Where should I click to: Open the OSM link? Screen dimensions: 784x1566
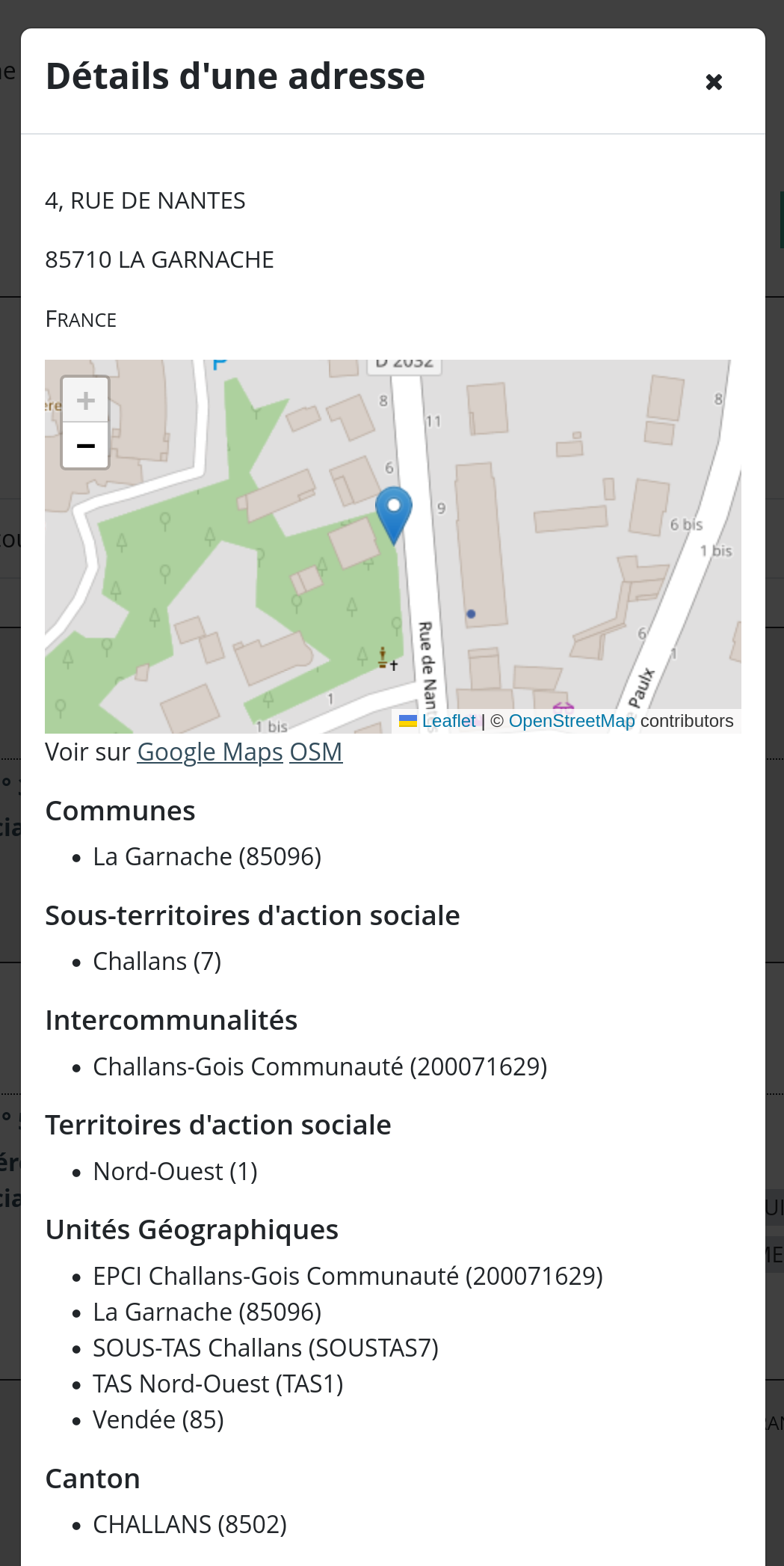[x=316, y=752]
